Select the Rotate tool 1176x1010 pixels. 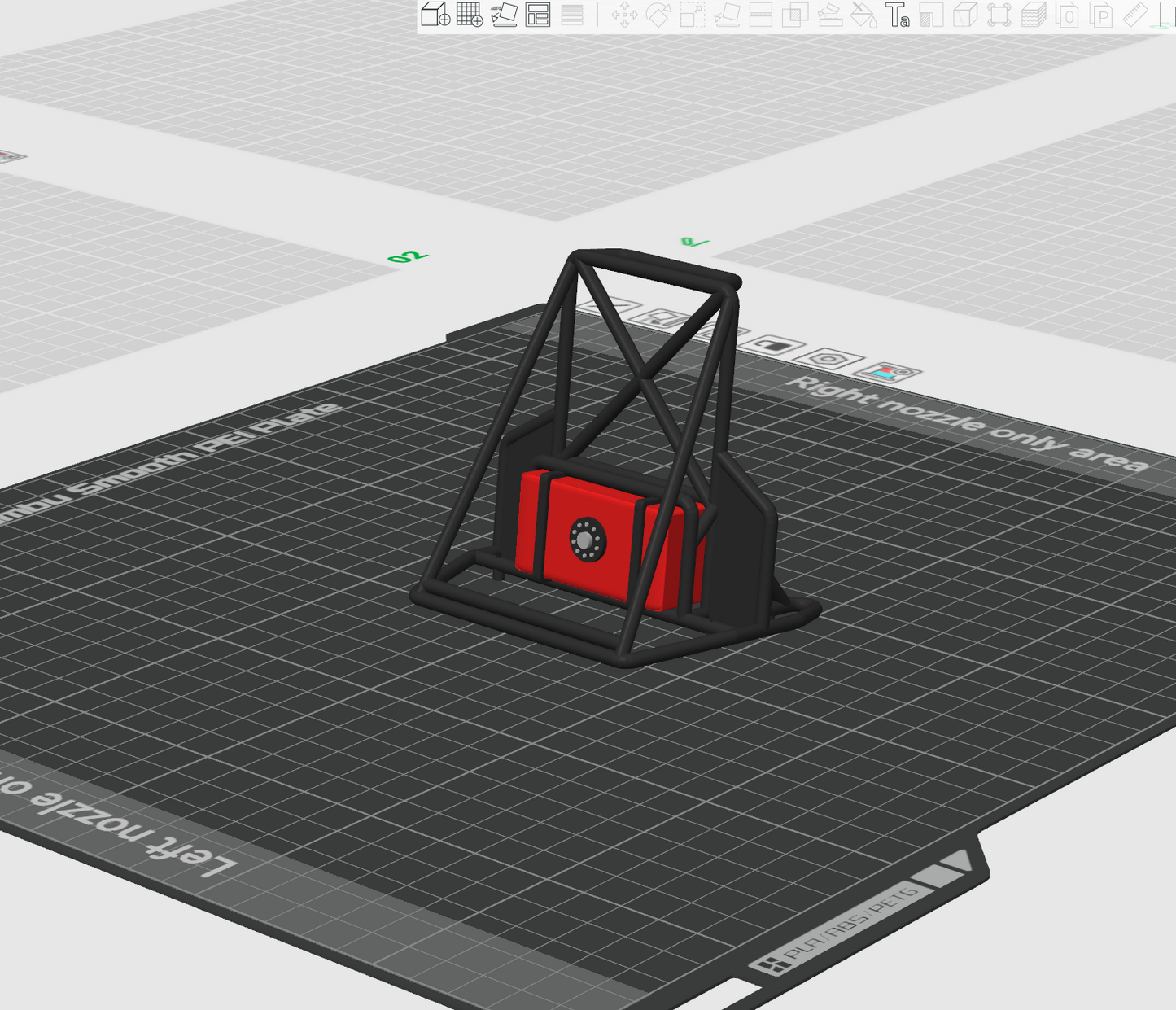[658, 15]
